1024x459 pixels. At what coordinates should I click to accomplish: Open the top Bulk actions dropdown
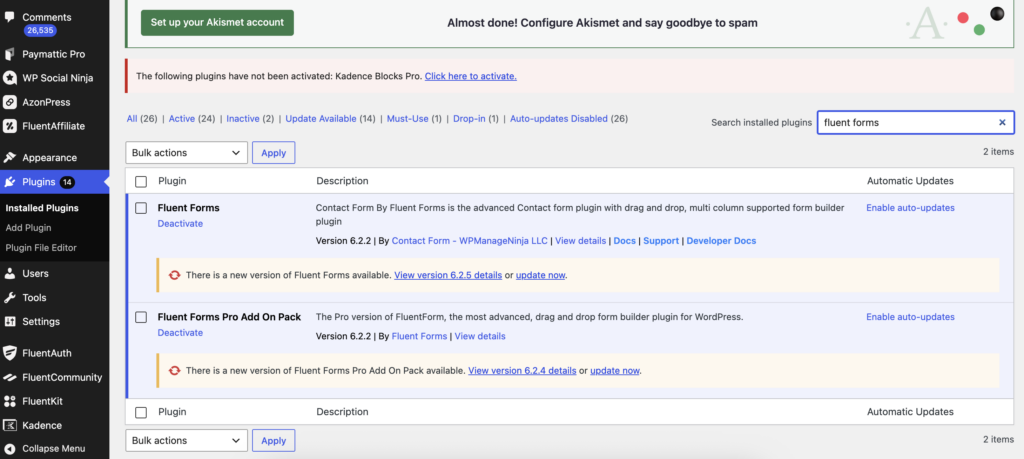[186, 153]
